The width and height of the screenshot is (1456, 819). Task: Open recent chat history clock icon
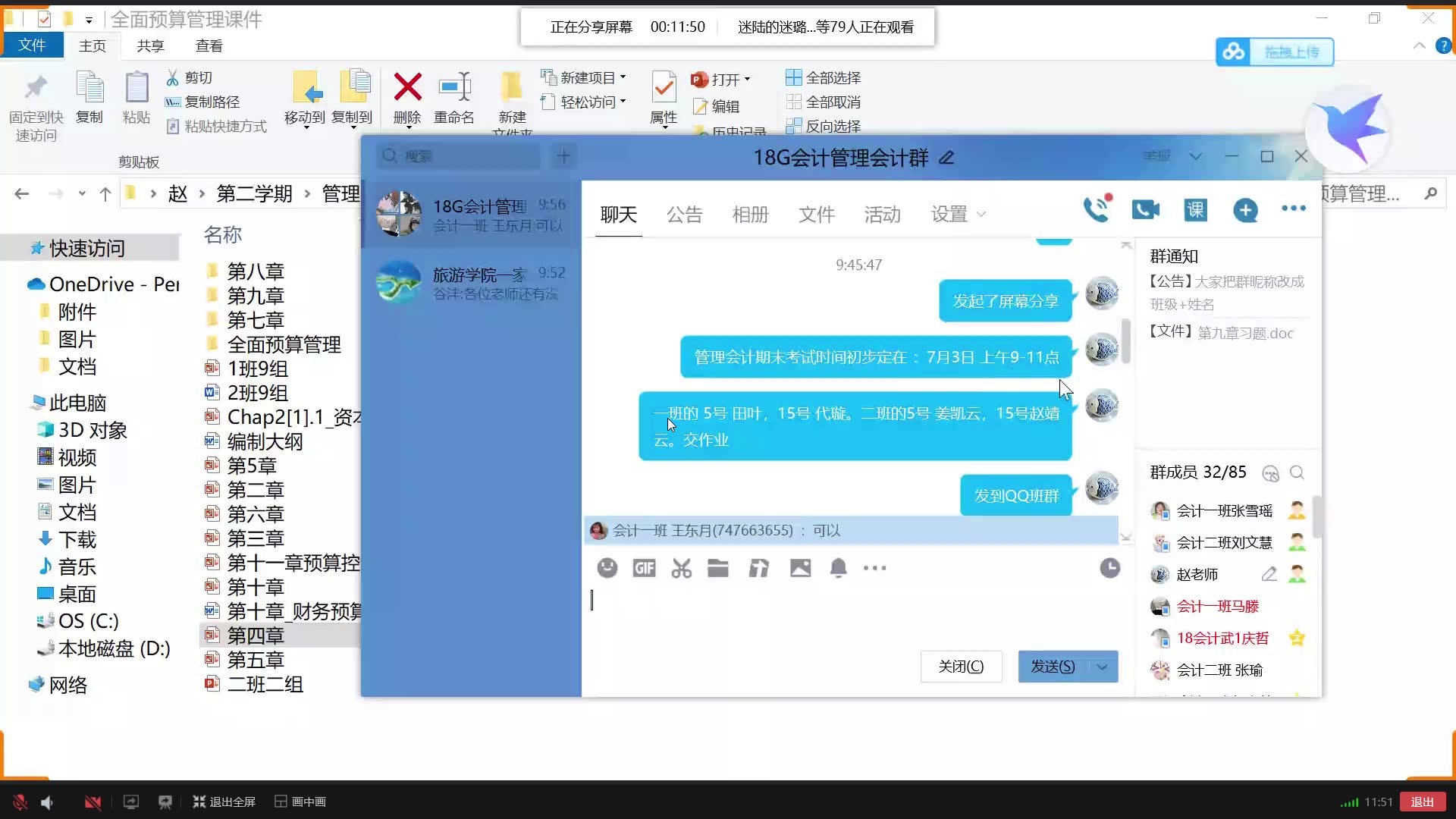(x=1110, y=568)
